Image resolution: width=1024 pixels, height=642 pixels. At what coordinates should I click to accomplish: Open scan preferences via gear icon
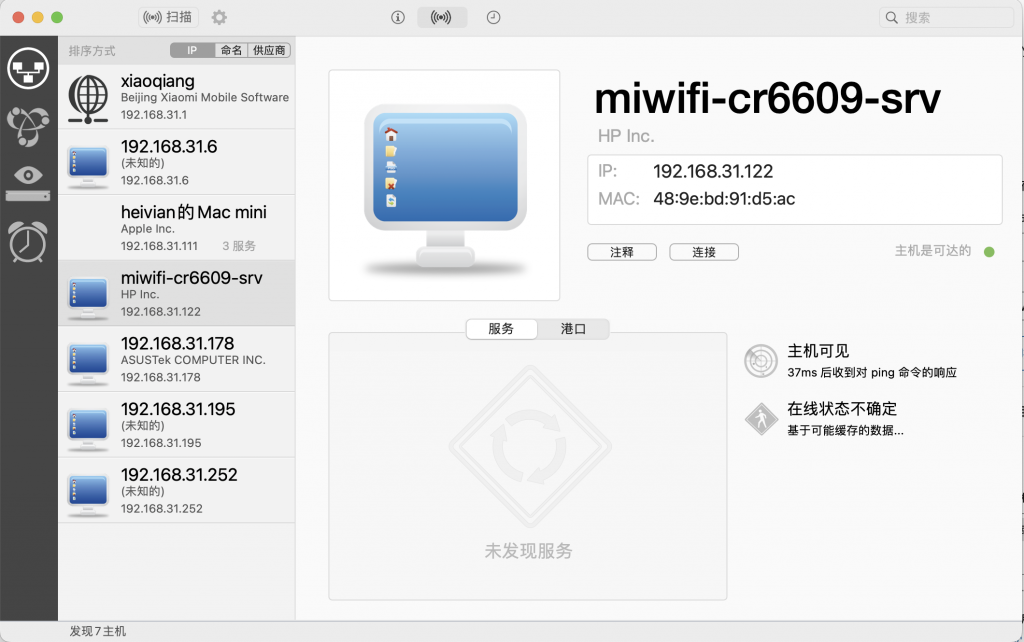click(x=218, y=16)
